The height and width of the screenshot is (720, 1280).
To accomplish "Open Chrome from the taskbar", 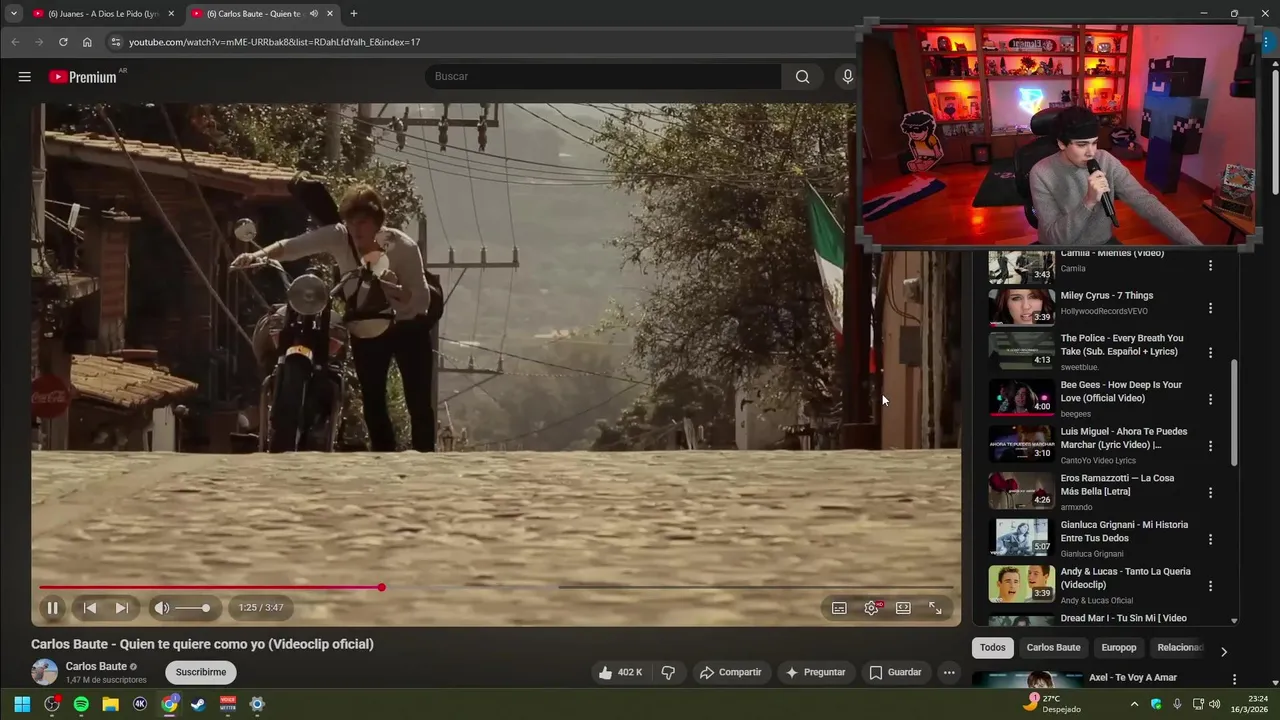I will click(169, 704).
